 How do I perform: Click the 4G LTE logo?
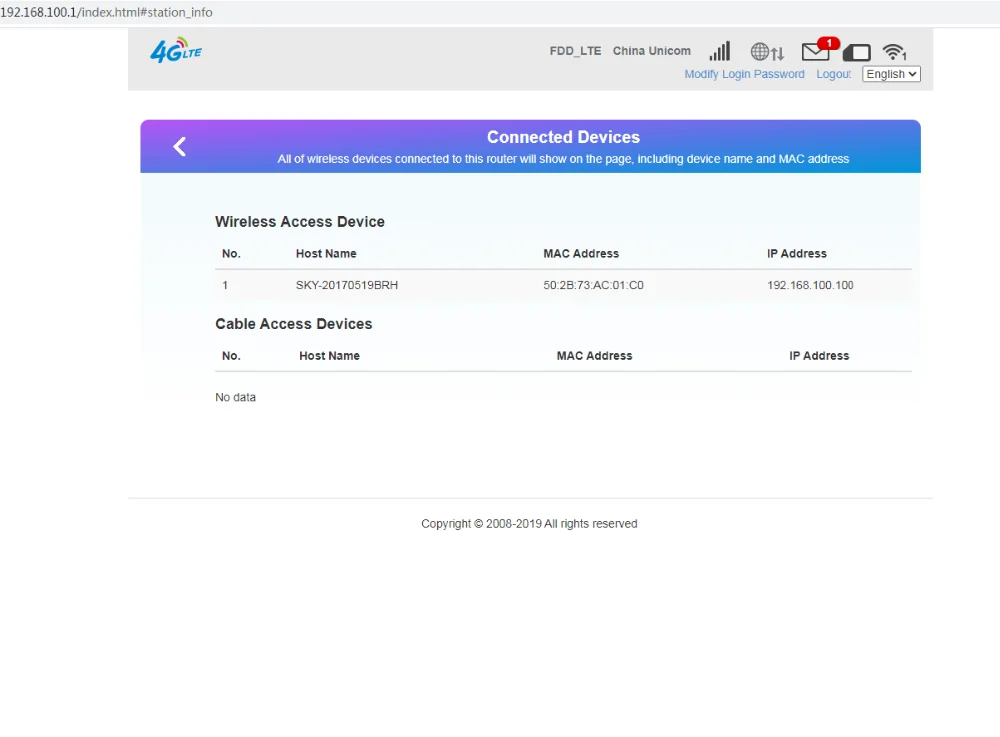point(176,50)
